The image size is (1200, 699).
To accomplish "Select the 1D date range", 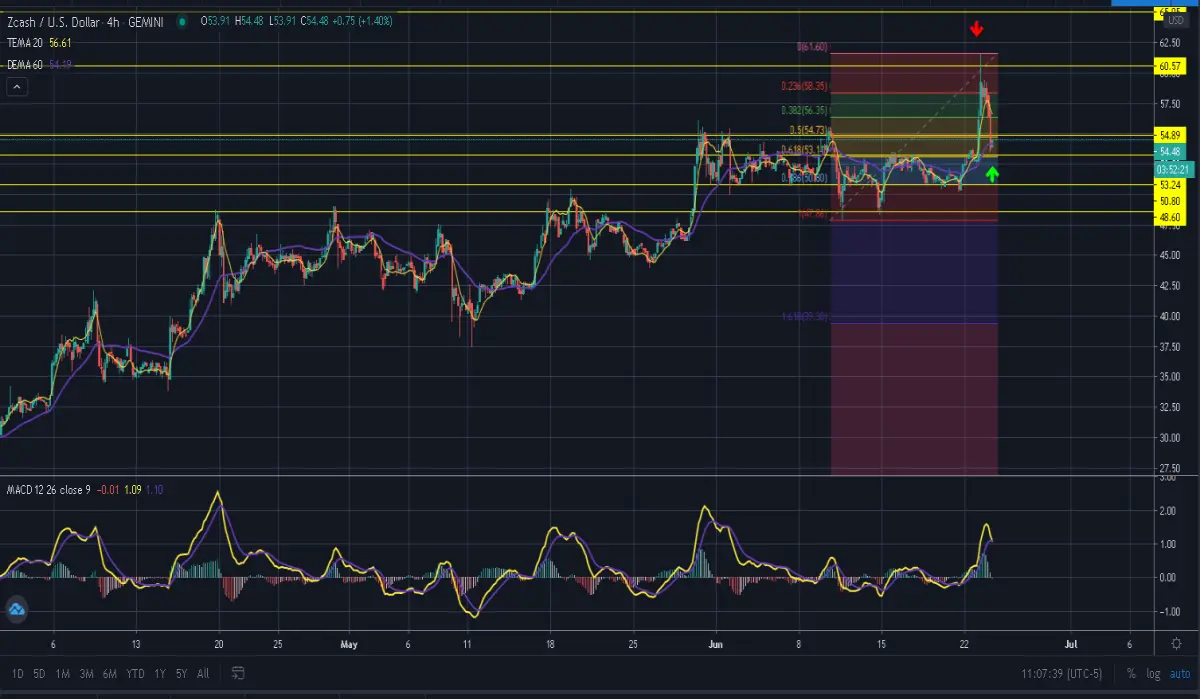I will coord(16,673).
